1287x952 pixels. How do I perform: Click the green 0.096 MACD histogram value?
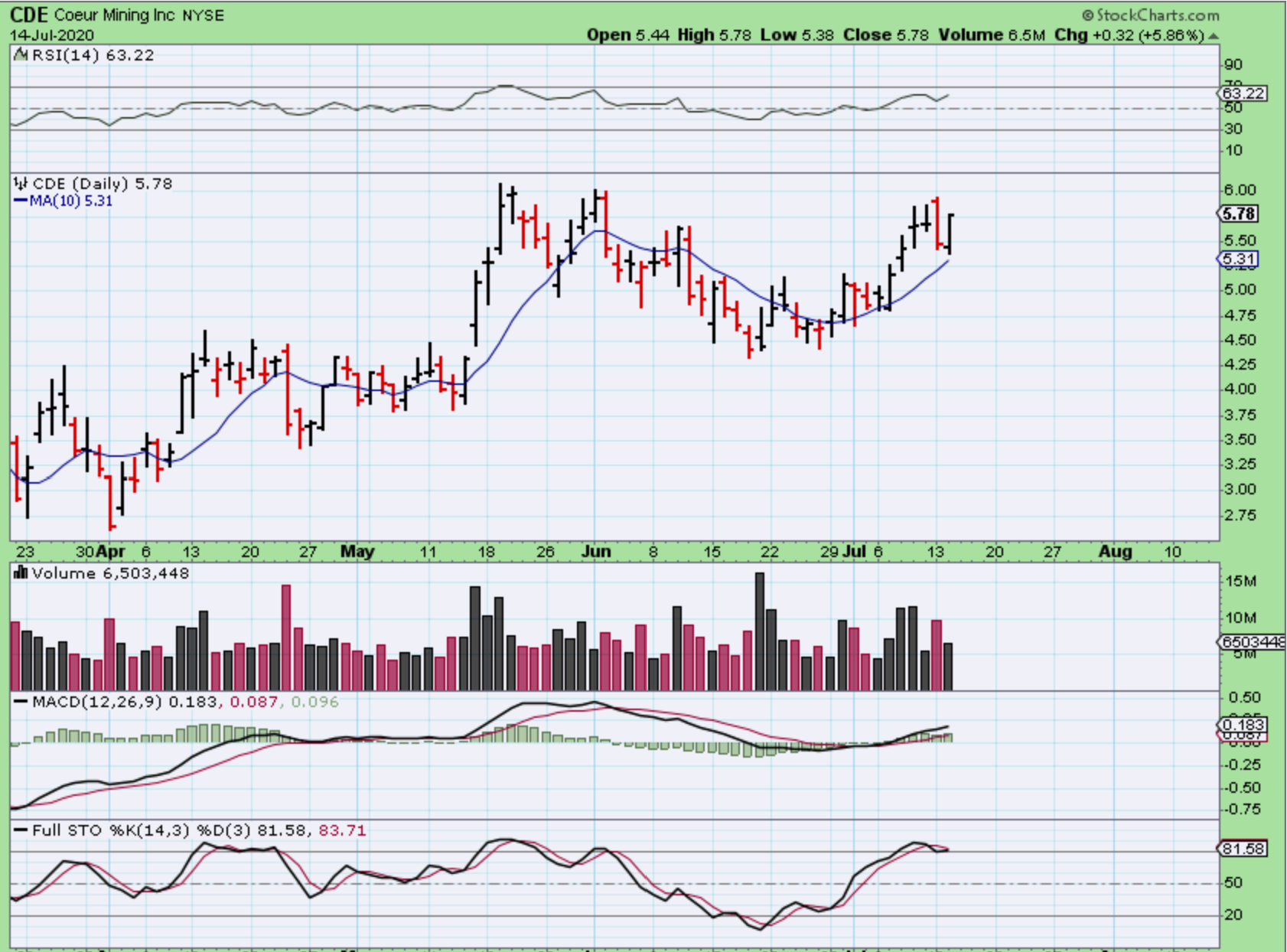point(314,702)
